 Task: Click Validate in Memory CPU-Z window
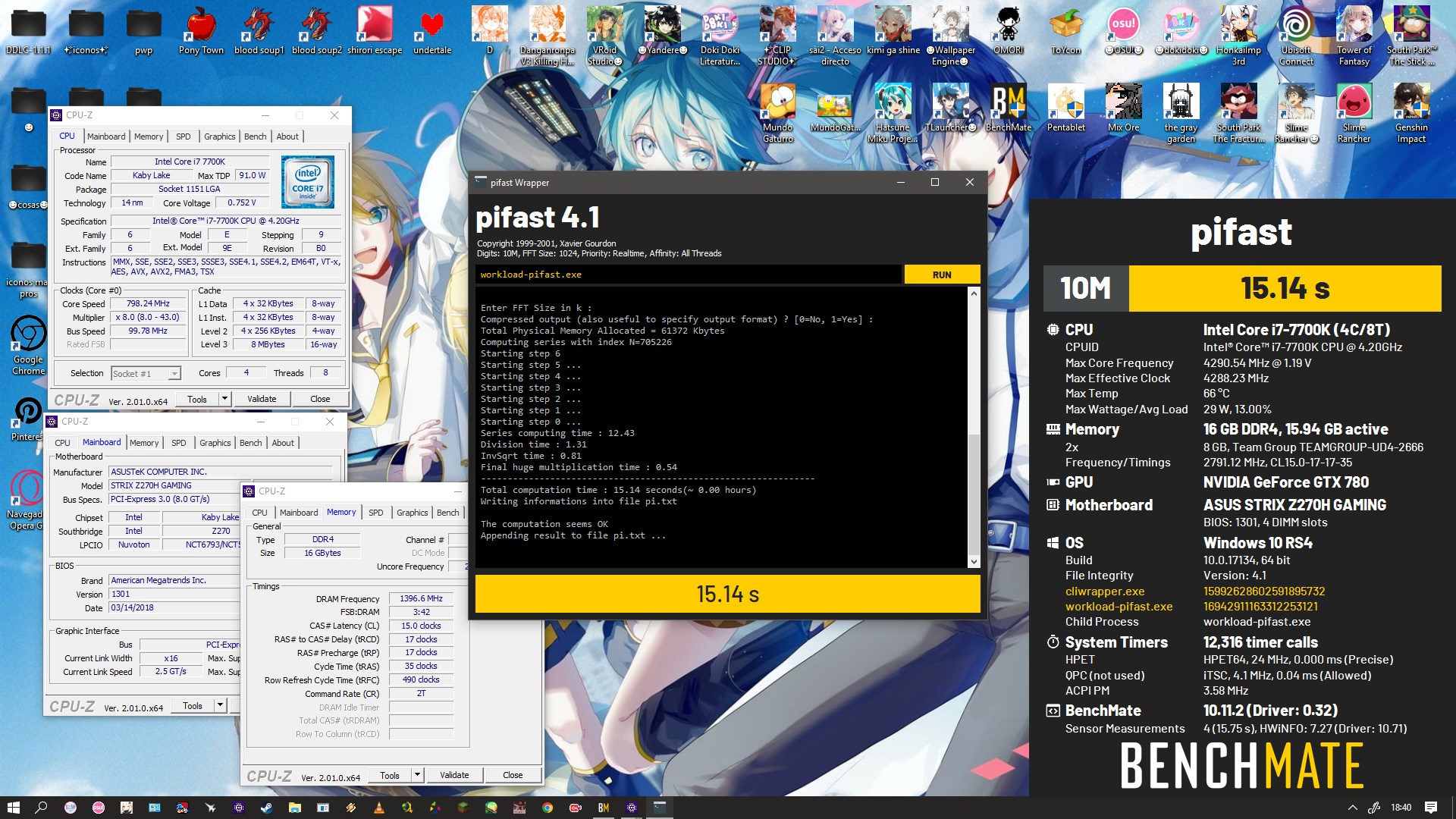pyautogui.click(x=454, y=775)
